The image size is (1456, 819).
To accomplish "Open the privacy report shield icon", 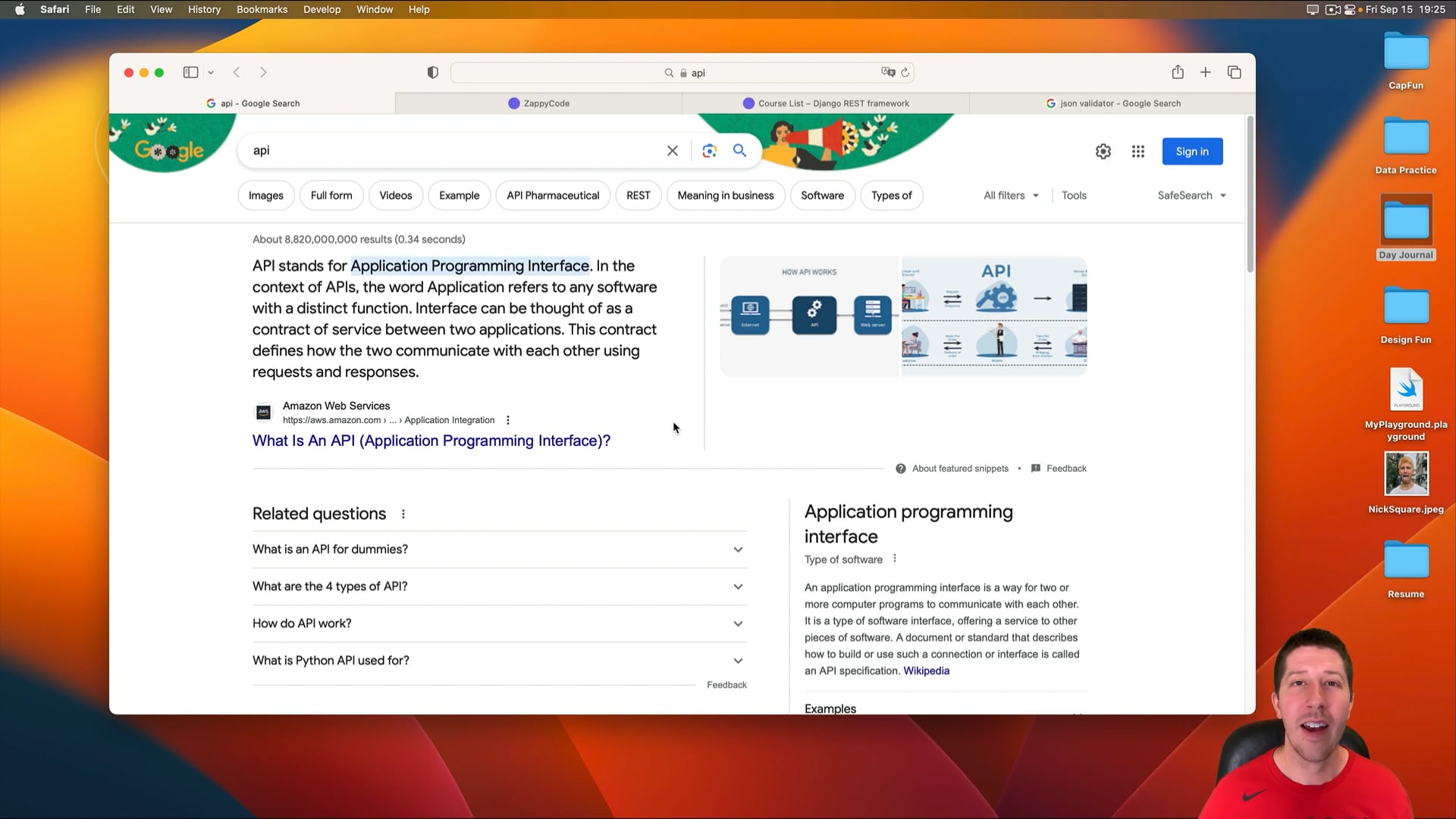I will pos(432,73).
